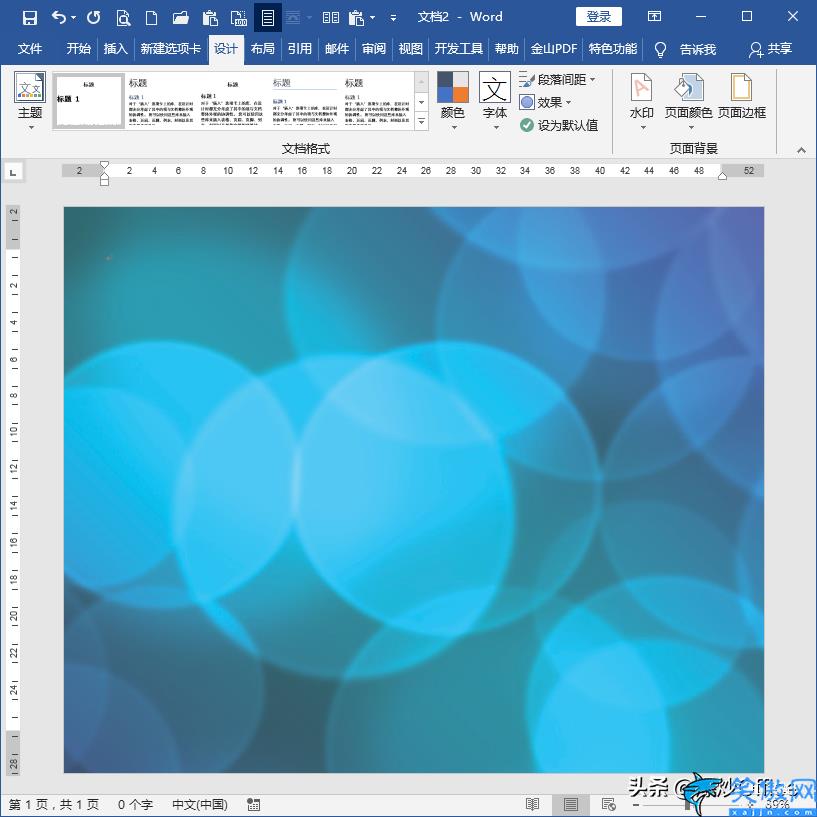Open the arrow beside the second paste icon
Screen dimensions: 817x817
click(x=373, y=18)
